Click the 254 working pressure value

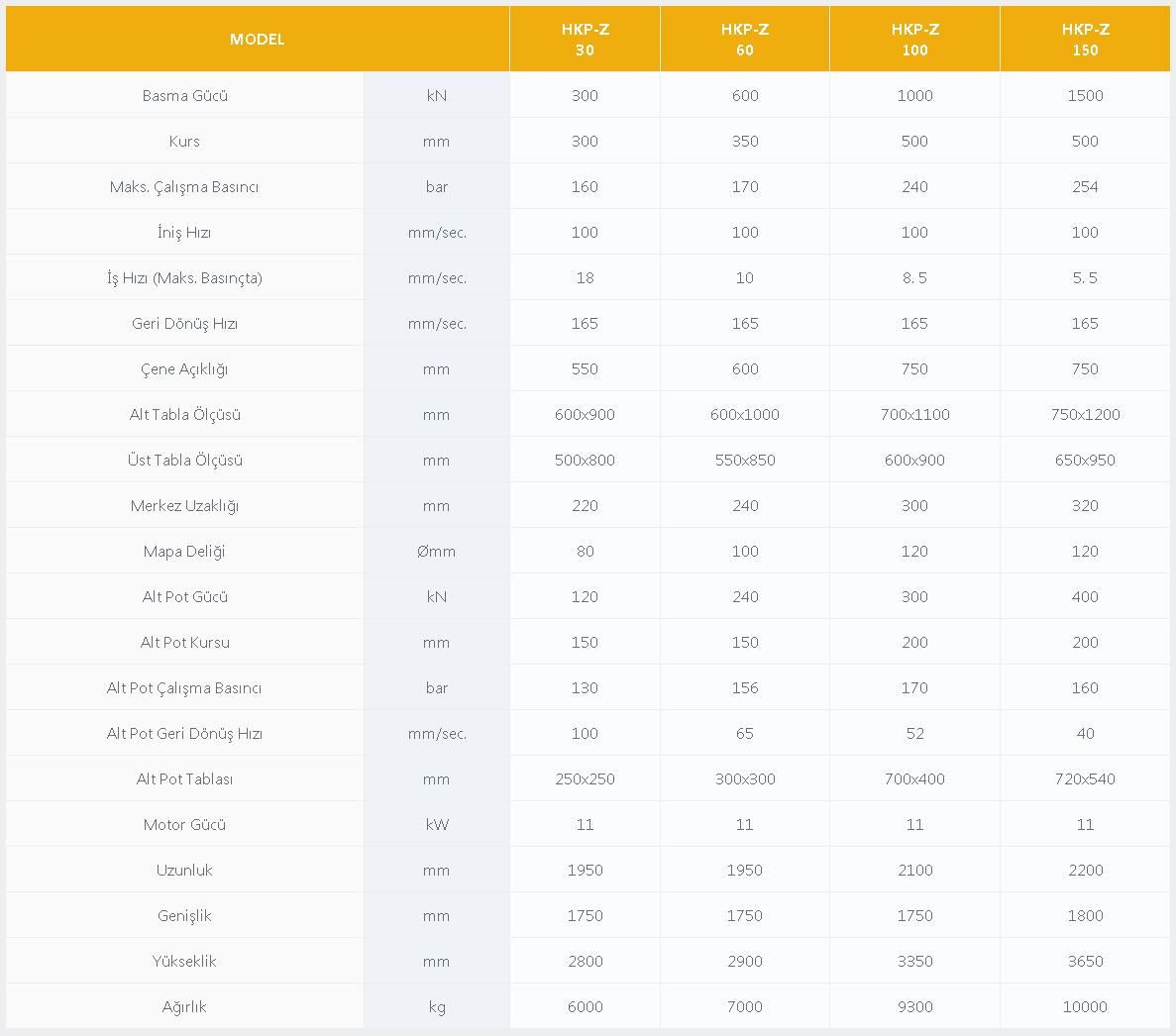point(1085,186)
